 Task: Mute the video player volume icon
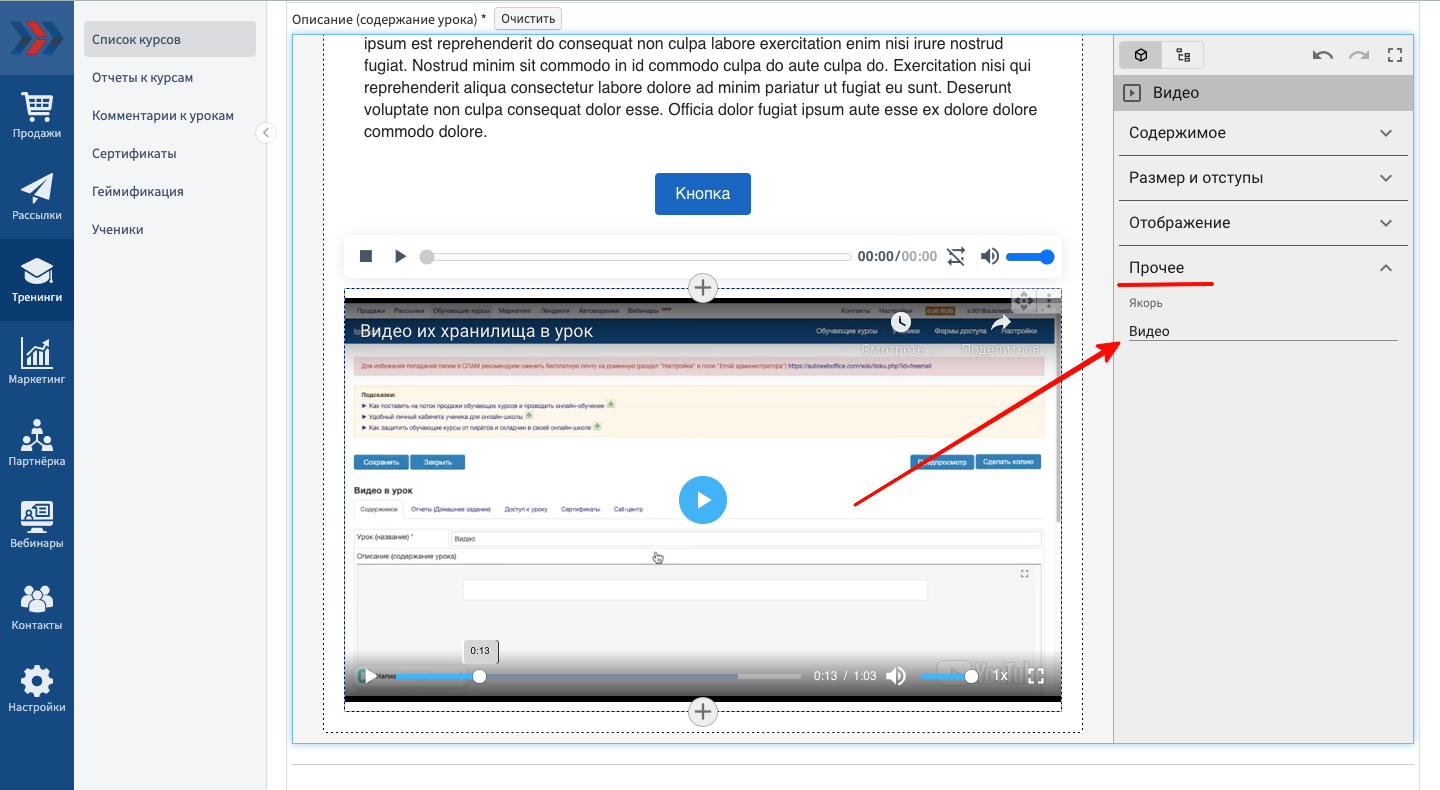(896, 676)
